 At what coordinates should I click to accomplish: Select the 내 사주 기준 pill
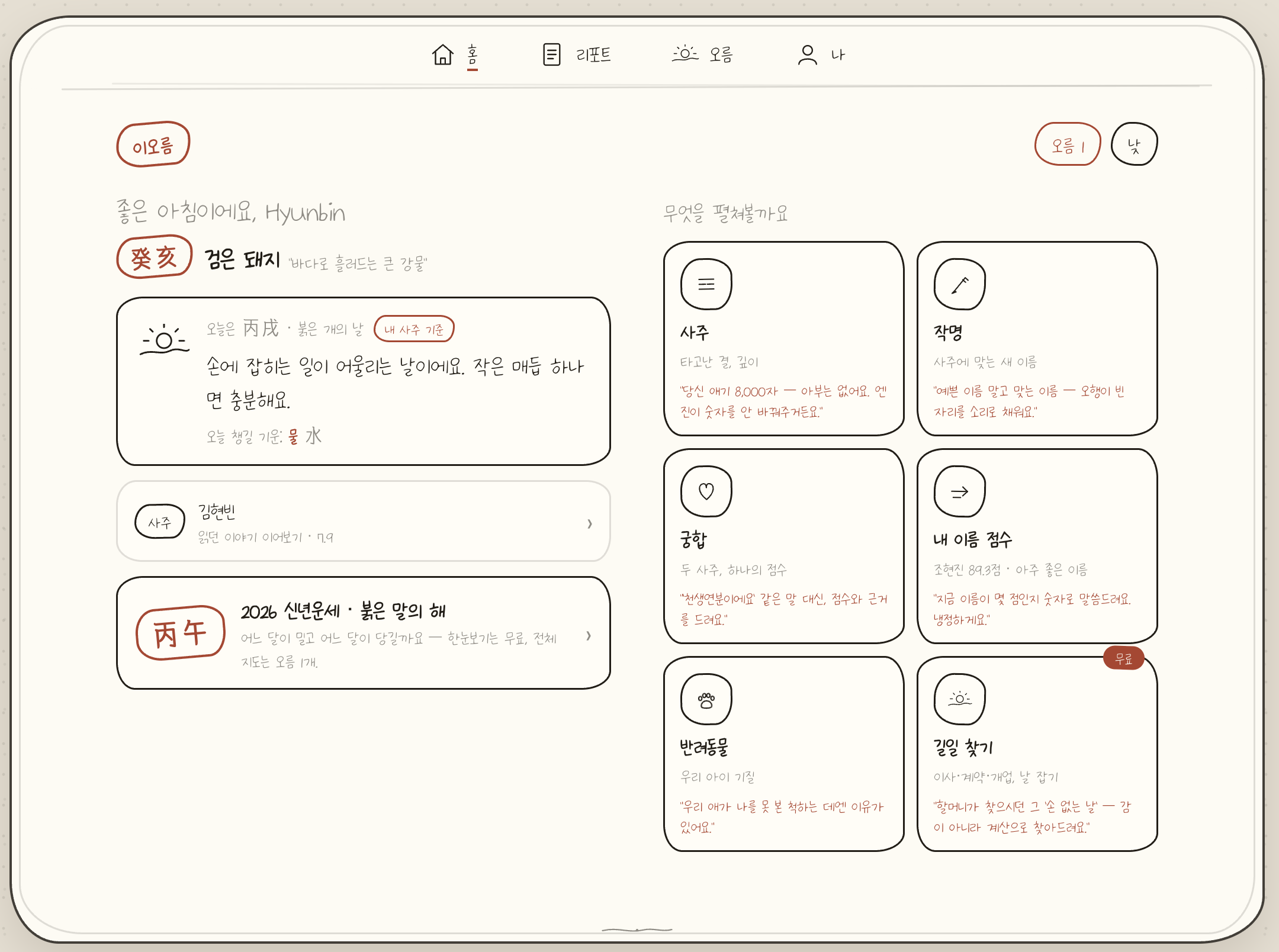[x=414, y=329]
